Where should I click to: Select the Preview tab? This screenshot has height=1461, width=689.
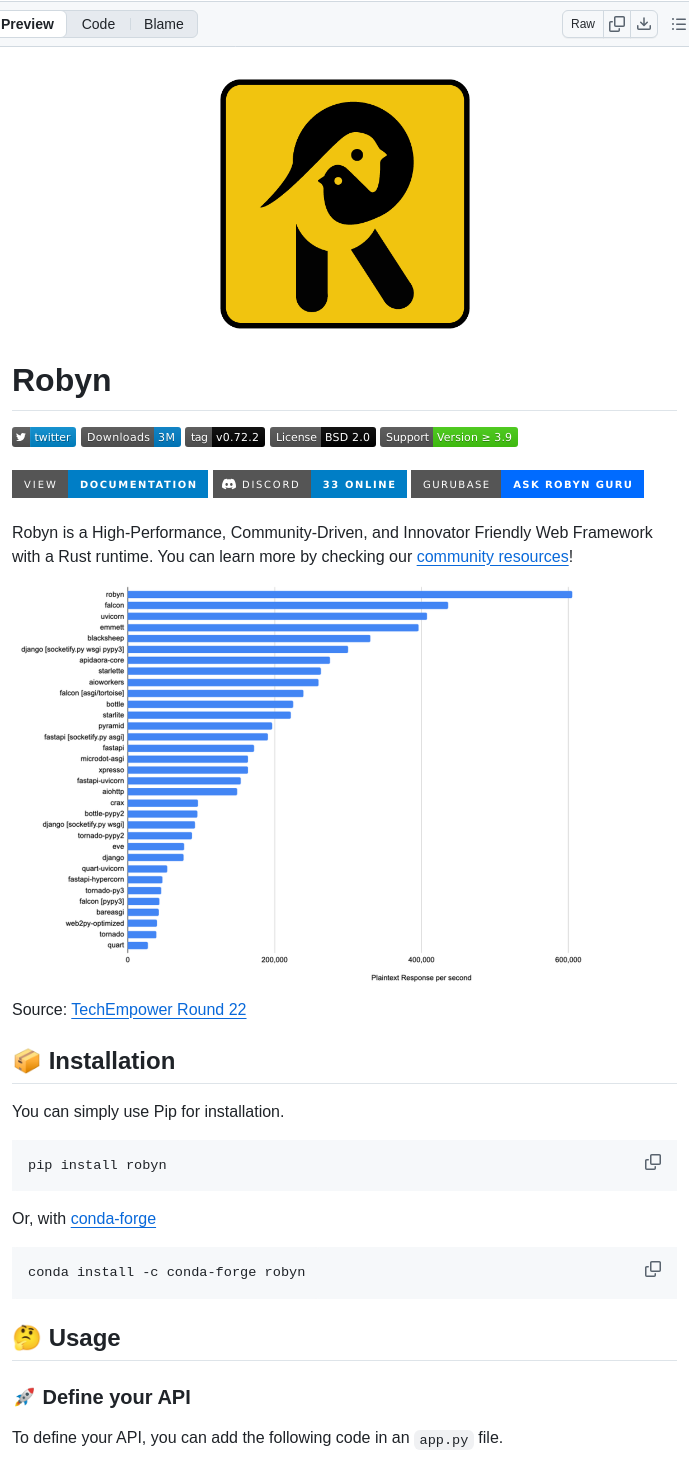(x=28, y=24)
